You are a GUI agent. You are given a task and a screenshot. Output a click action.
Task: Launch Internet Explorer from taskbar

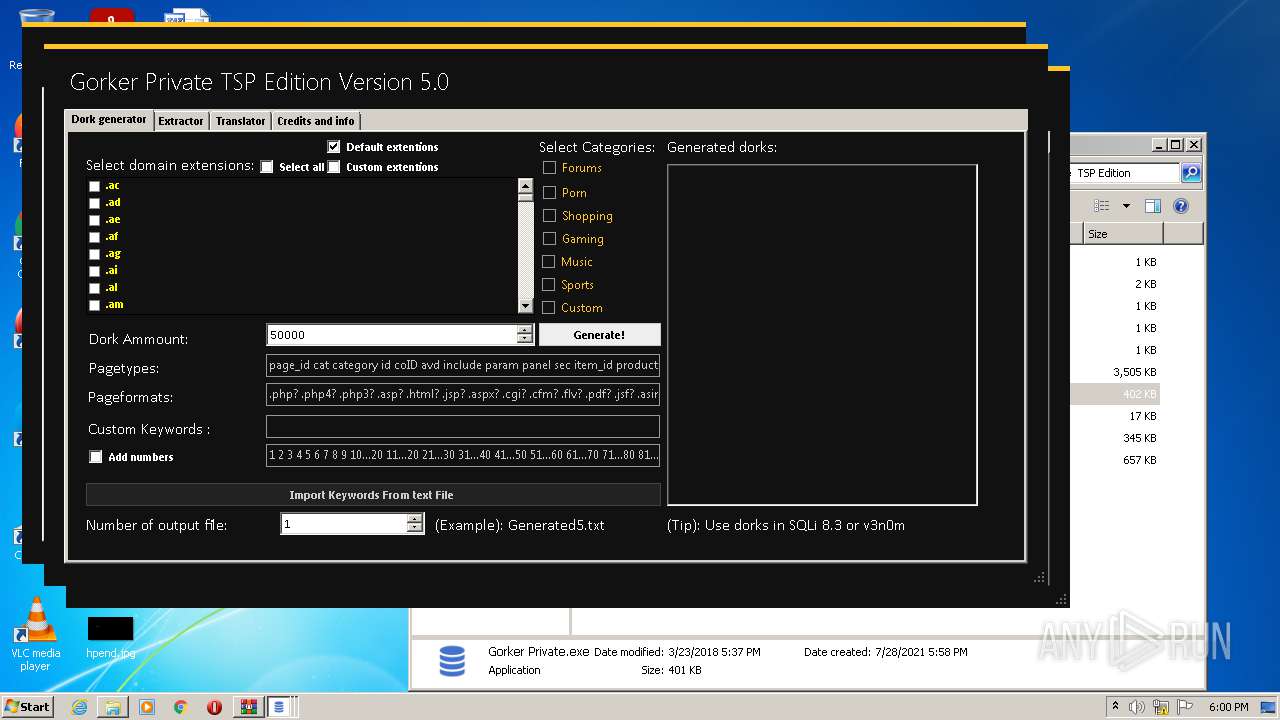point(79,707)
